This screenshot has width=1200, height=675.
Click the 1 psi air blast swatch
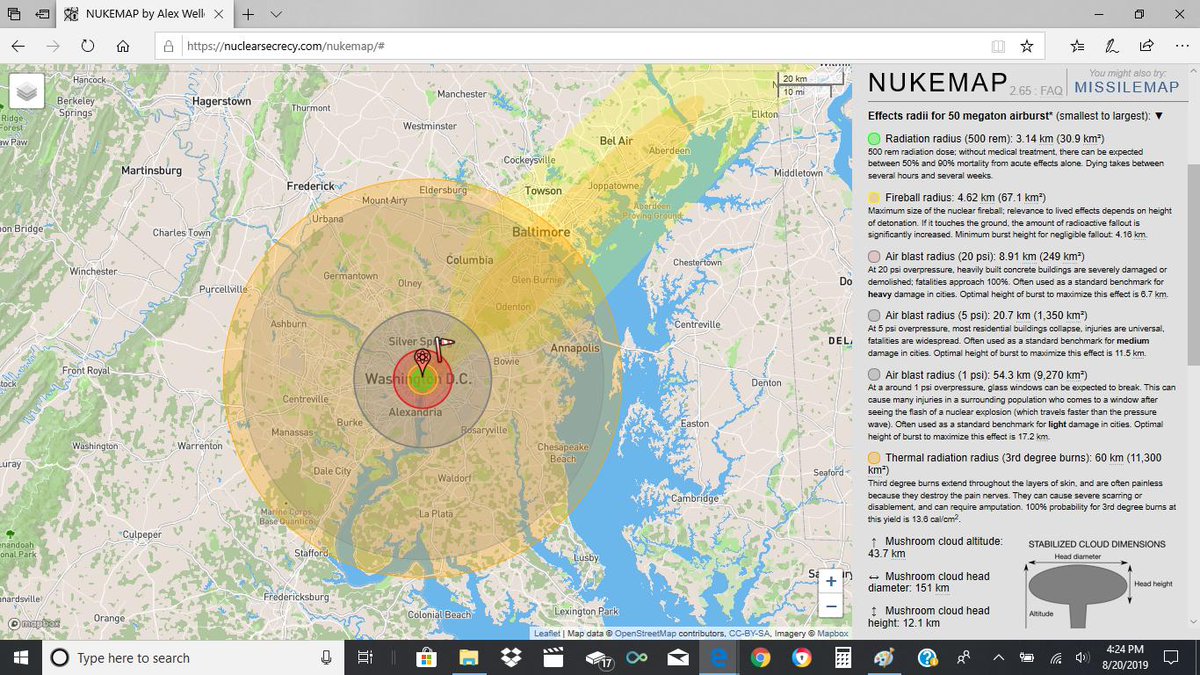pos(874,374)
